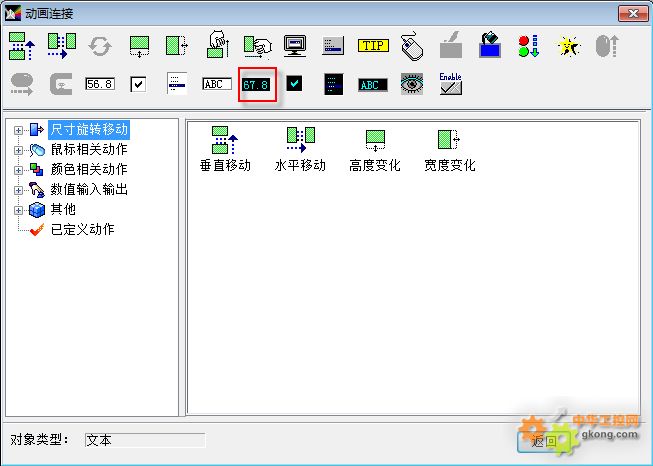The image size is (653, 466).
Task: Select the white ABC text input icon
Action: click(217, 84)
